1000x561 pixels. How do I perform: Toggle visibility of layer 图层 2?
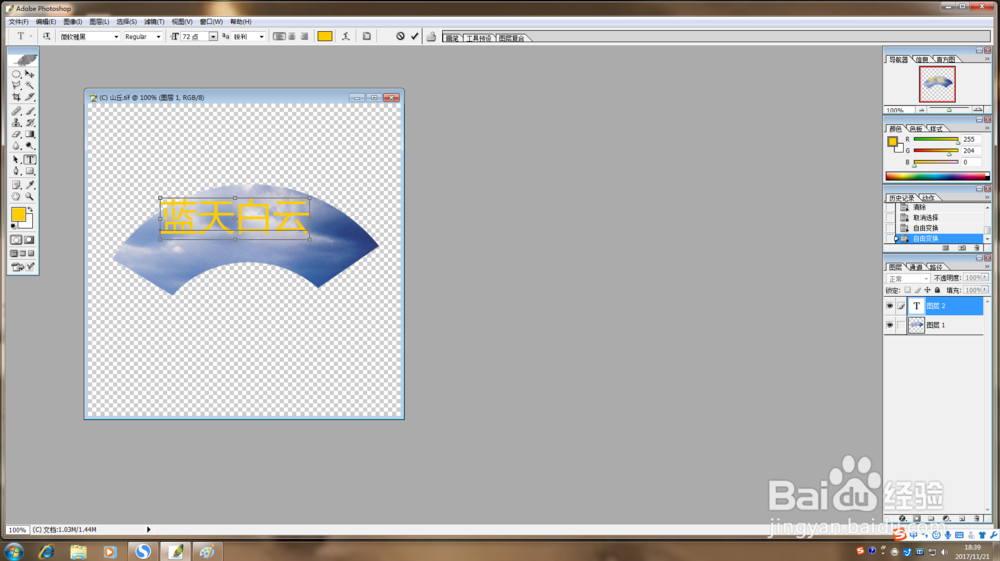[890, 306]
